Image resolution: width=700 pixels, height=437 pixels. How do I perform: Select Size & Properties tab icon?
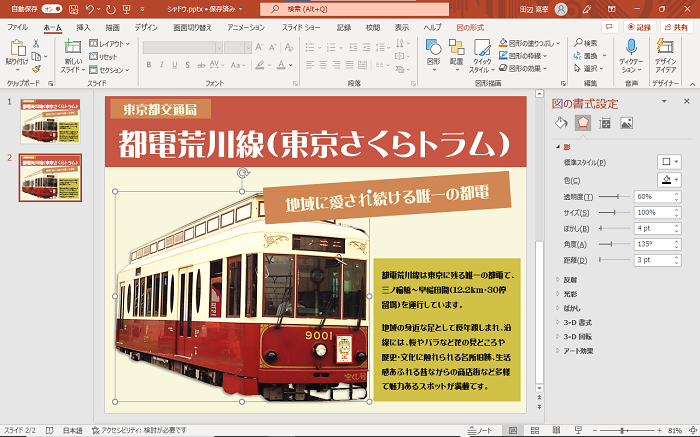tap(605, 123)
